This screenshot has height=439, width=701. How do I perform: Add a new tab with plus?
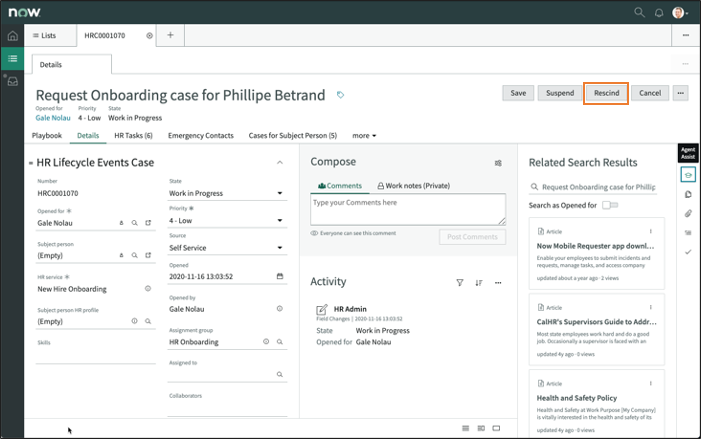pyautogui.click(x=170, y=35)
